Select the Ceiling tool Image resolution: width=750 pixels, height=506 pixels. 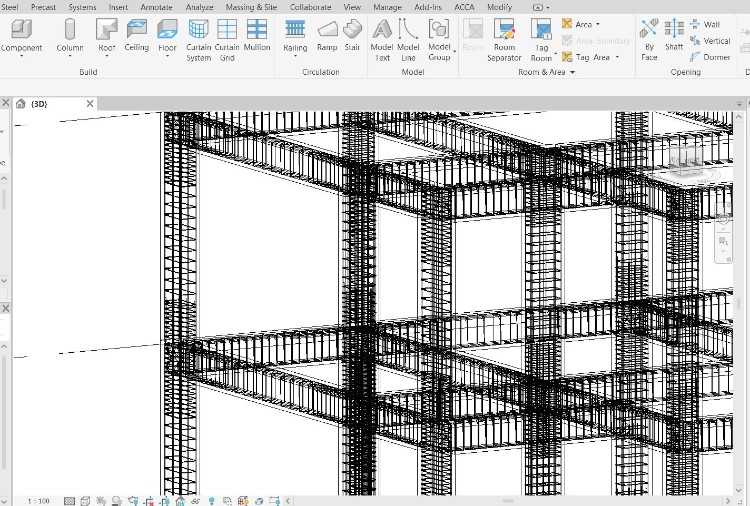coord(137,35)
